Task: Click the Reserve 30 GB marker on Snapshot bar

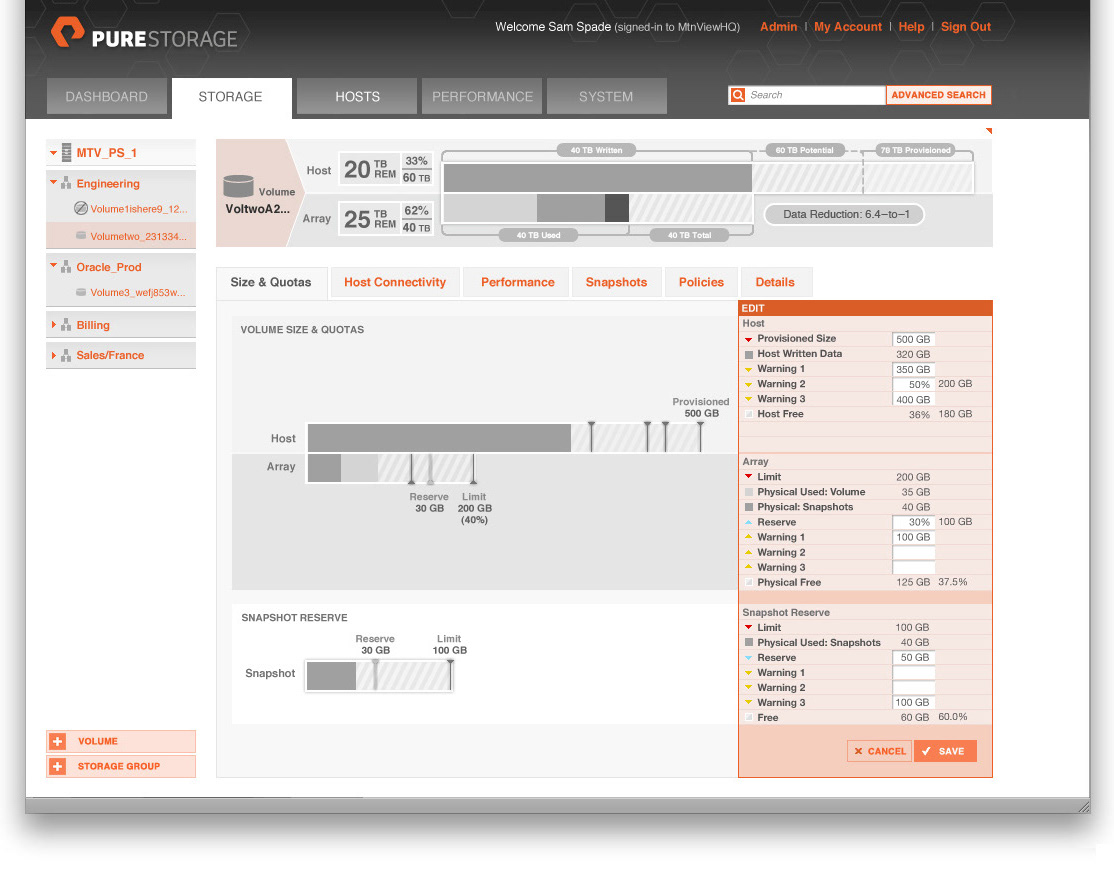Action: pyautogui.click(x=375, y=675)
